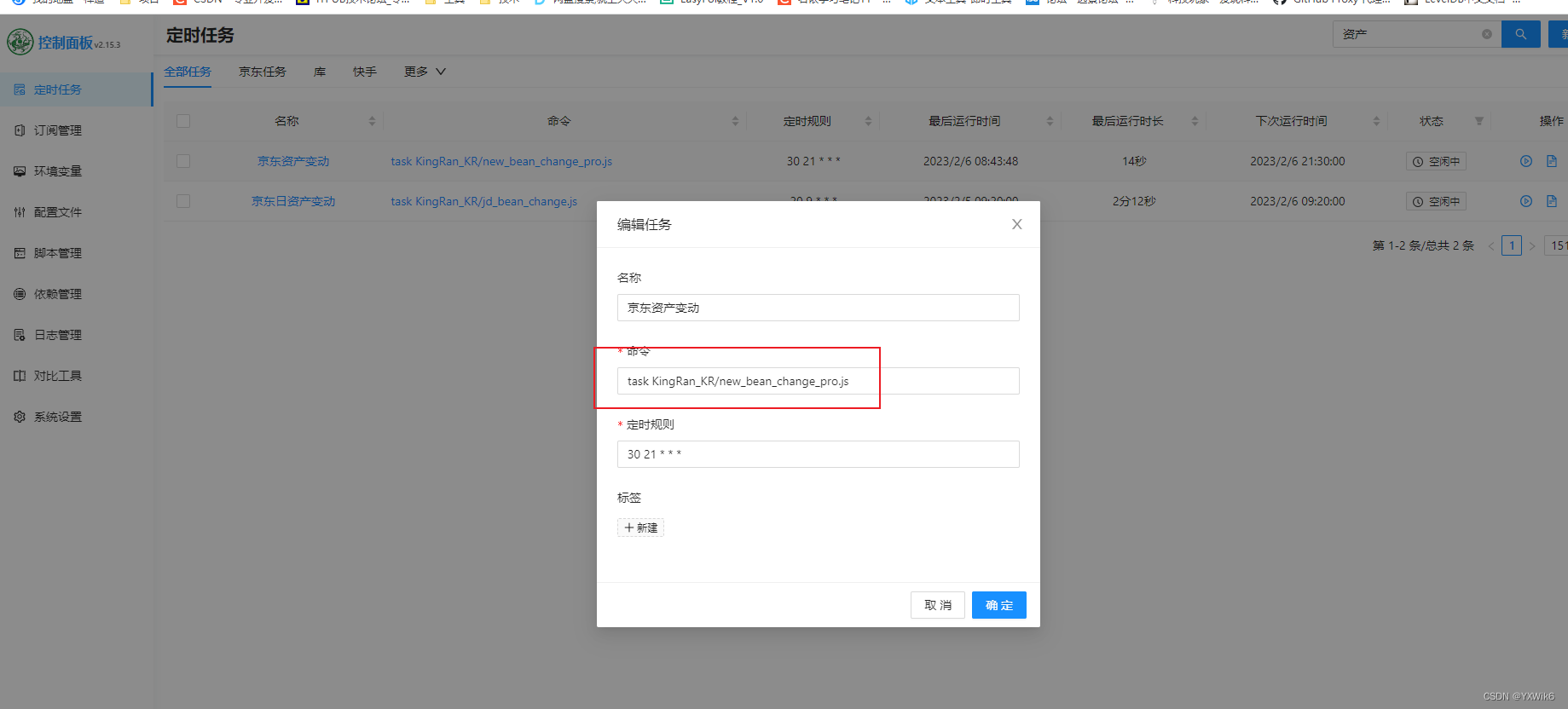Check the 京东资产变动 row checkbox
The image size is (1568, 709).
183,161
